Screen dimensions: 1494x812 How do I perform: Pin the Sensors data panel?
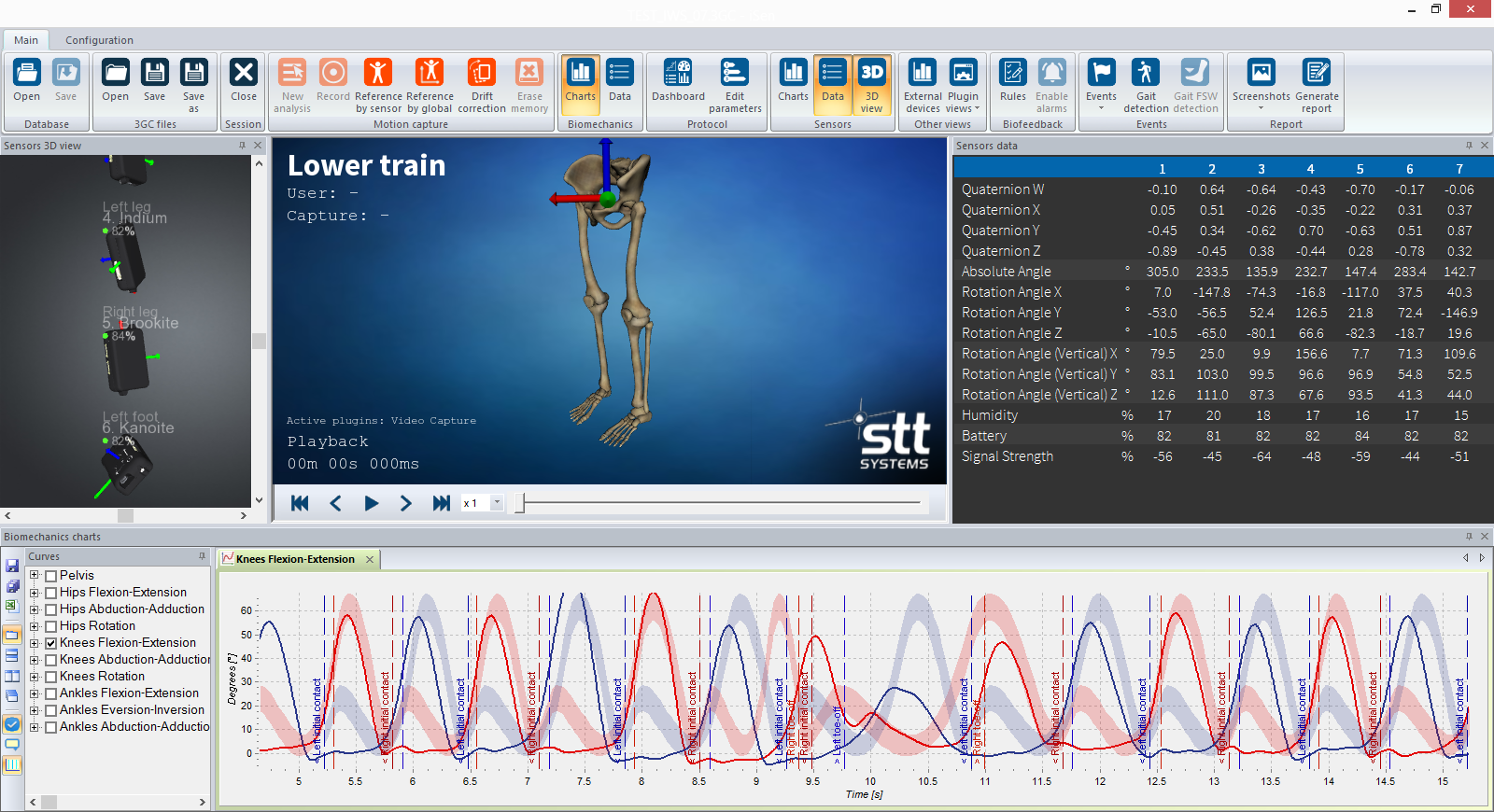tap(1469, 146)
